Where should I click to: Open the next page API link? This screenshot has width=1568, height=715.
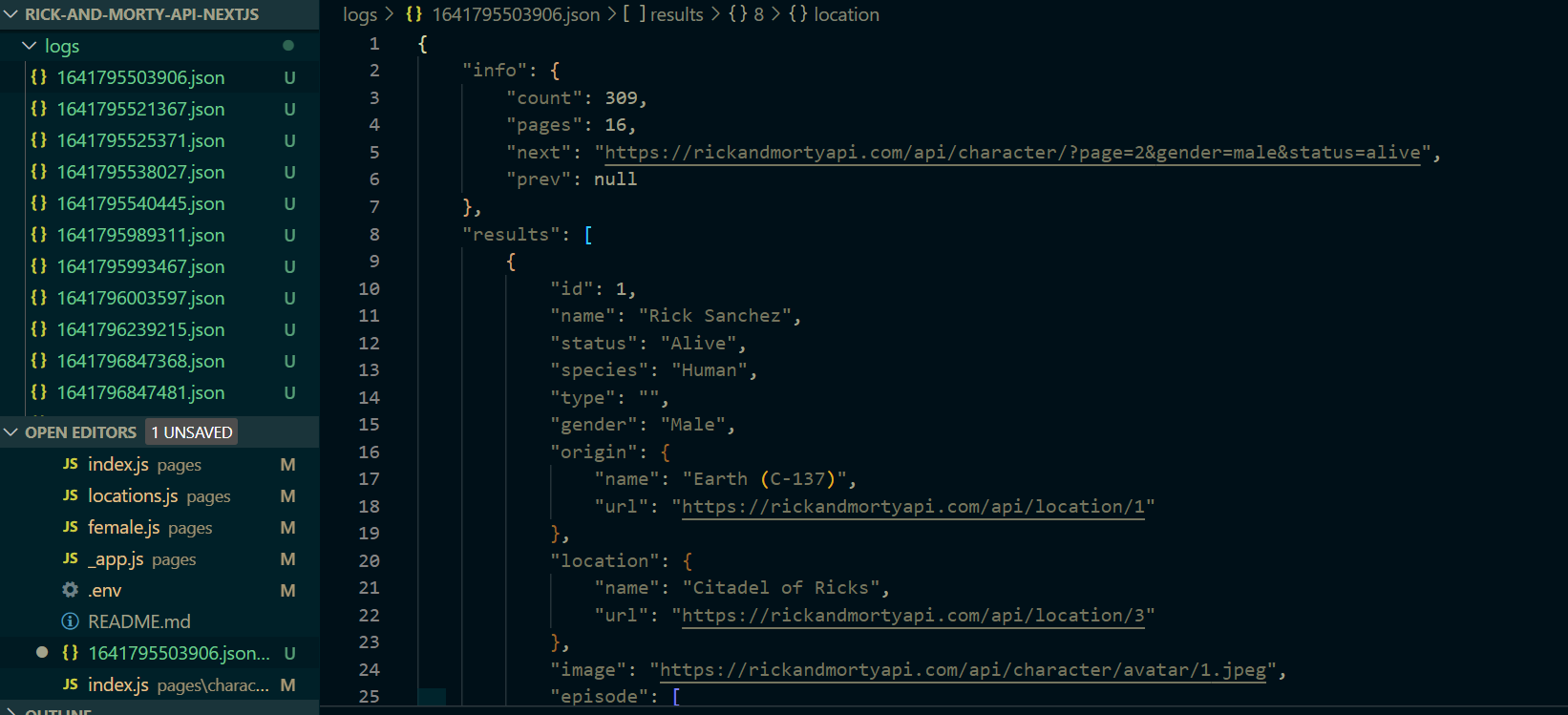[x=1013, y=153]
